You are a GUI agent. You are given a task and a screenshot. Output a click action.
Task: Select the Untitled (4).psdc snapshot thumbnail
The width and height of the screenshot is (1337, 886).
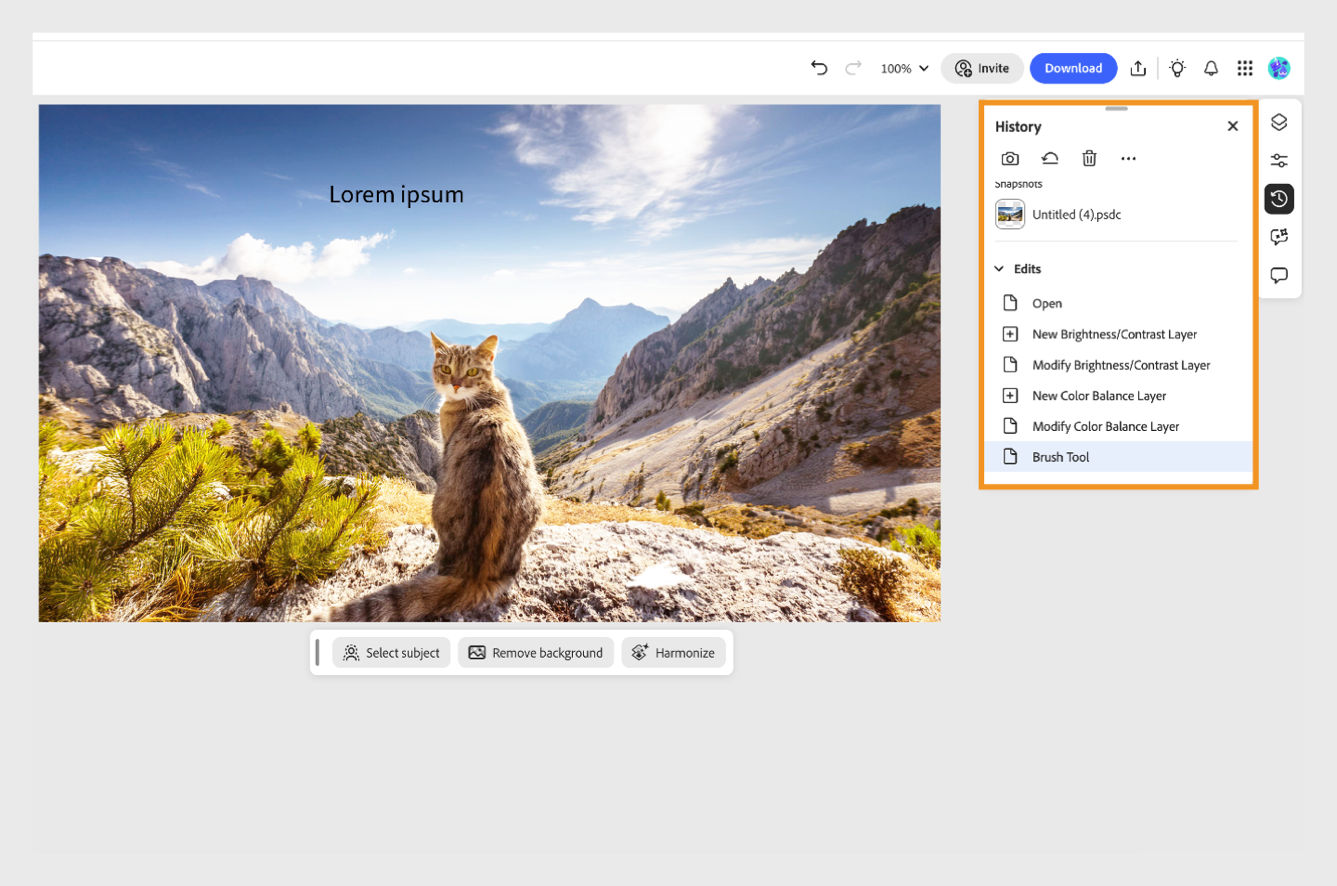pyautogui.click(x=1010, y=214)
